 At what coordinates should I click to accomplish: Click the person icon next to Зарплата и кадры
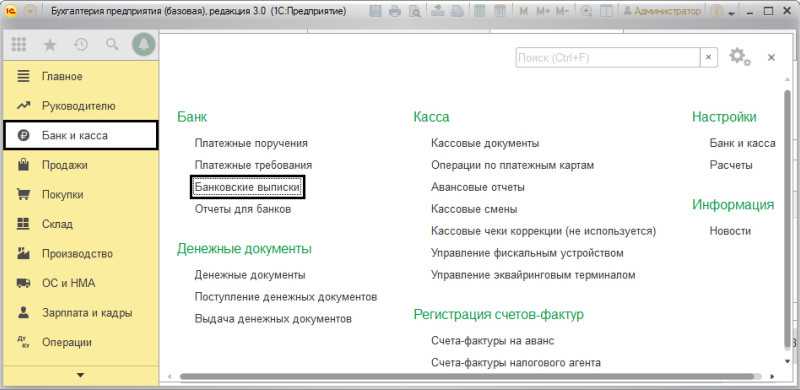[x=23, y=312]
